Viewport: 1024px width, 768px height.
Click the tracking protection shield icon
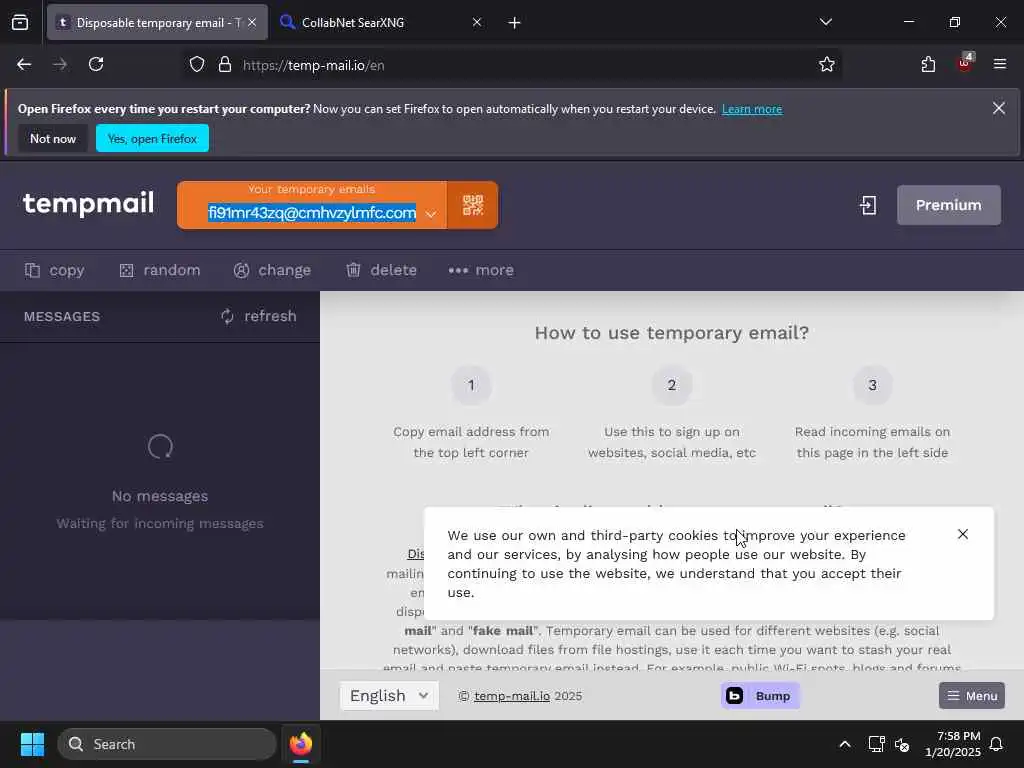click(197, 65)
